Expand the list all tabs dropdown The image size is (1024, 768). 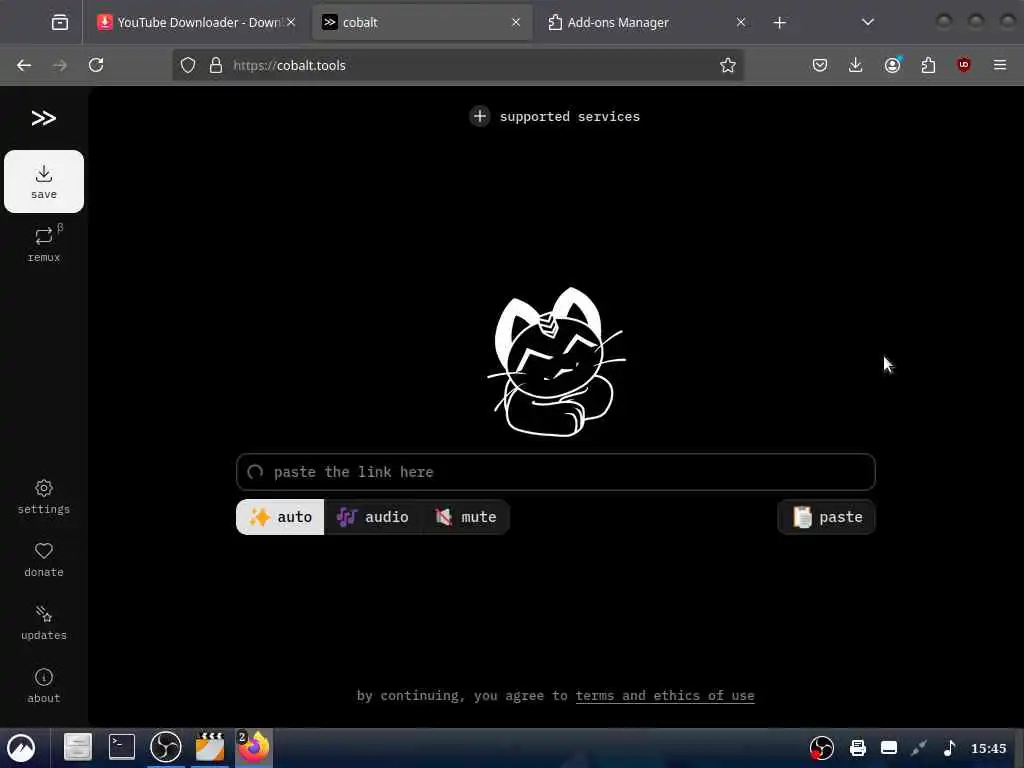point(867,22)
